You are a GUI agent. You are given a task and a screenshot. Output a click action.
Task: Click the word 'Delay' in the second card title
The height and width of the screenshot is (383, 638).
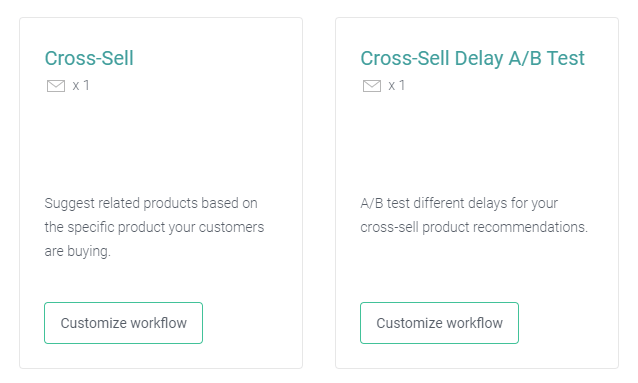point(478,58)
